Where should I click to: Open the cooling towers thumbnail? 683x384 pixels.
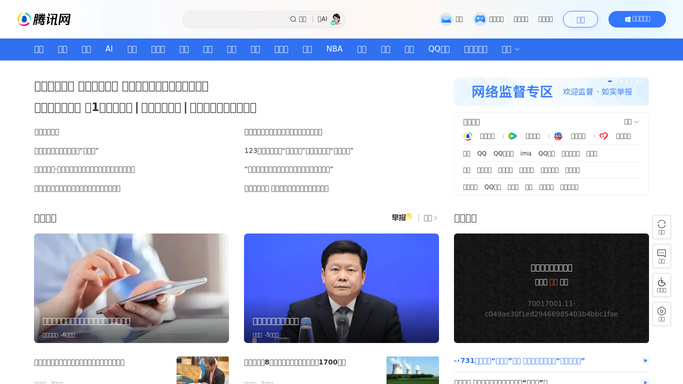[413, 370]
